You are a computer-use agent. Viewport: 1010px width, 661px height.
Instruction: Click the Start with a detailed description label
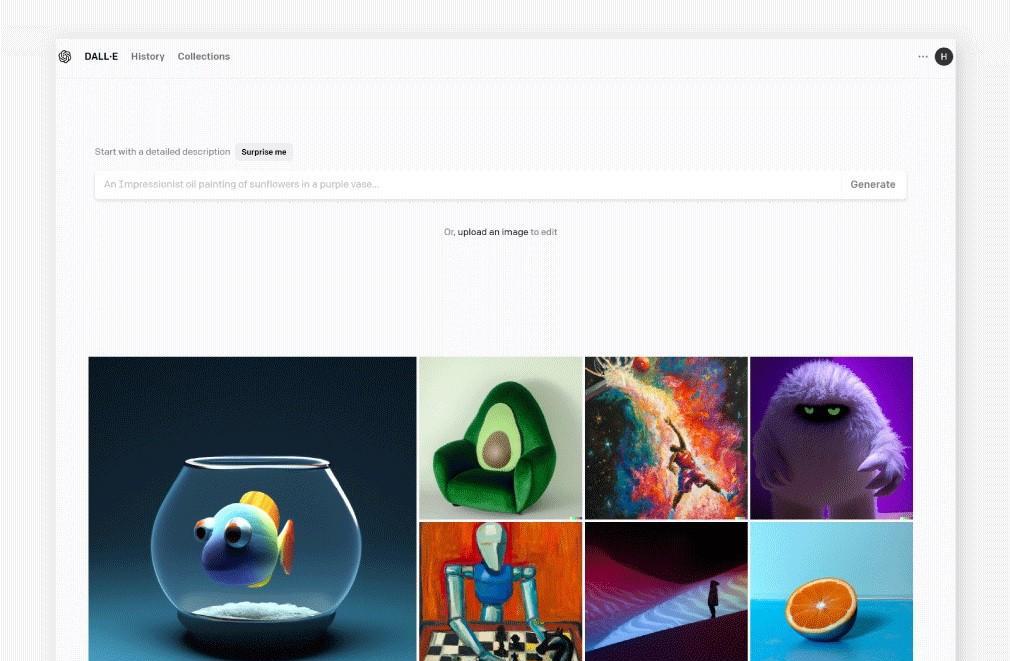pos(162,152)
